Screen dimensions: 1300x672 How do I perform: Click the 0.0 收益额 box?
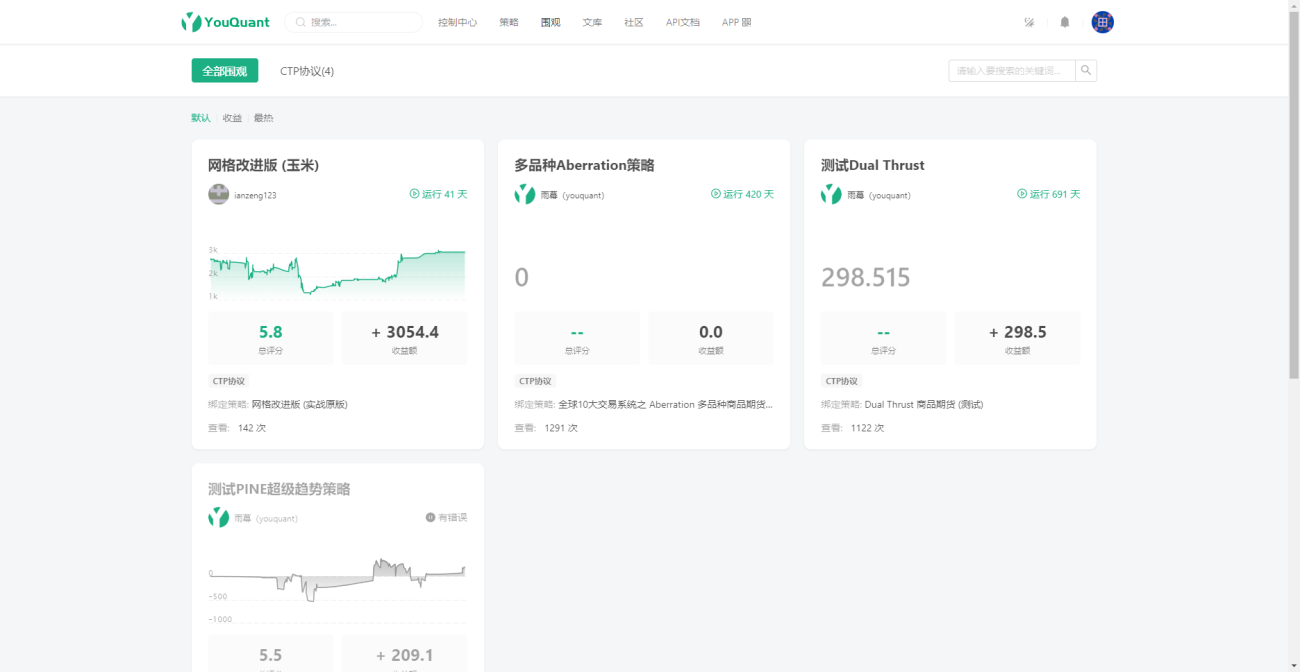point(711,338)
